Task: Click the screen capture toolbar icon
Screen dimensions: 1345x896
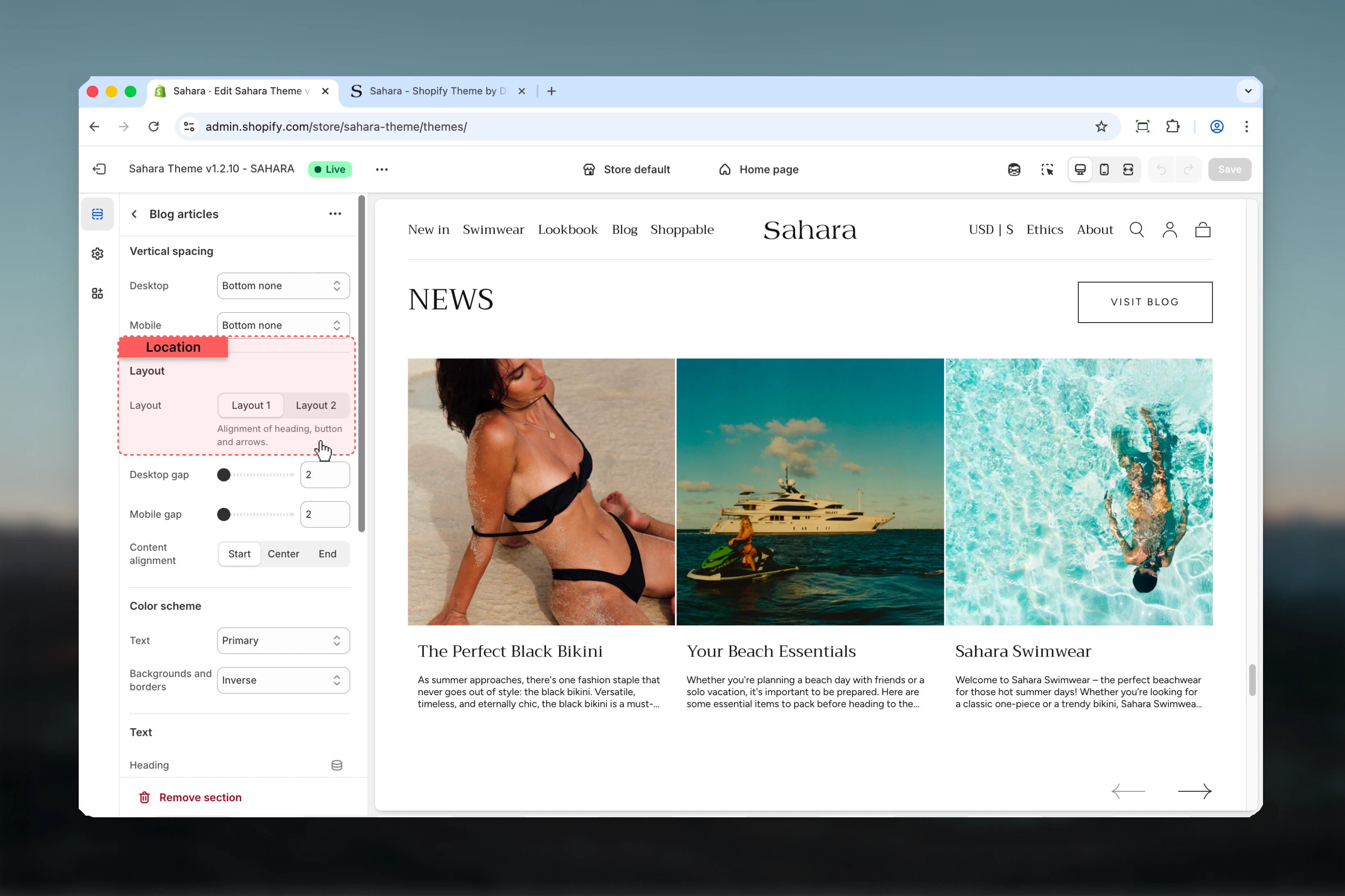Action: click(1142, 126)
